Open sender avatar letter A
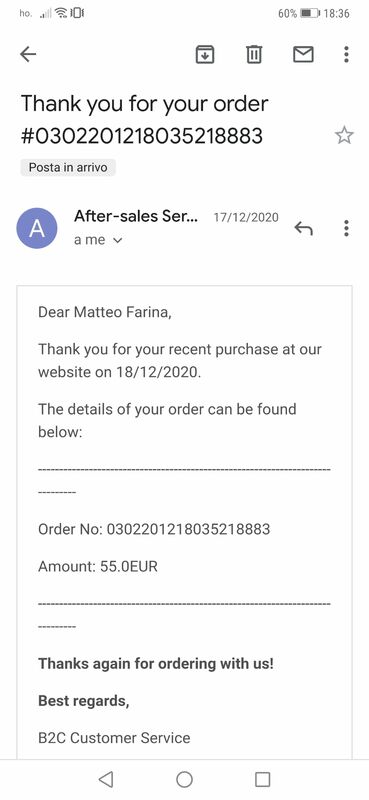Viewport: 369px width, 800px height. point(37,229)
